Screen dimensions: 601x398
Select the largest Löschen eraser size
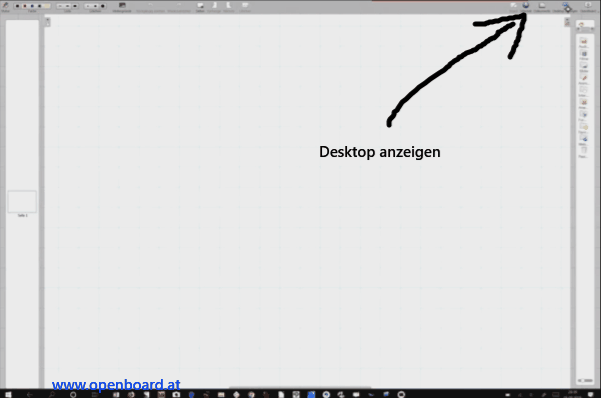tap(103, 6)
